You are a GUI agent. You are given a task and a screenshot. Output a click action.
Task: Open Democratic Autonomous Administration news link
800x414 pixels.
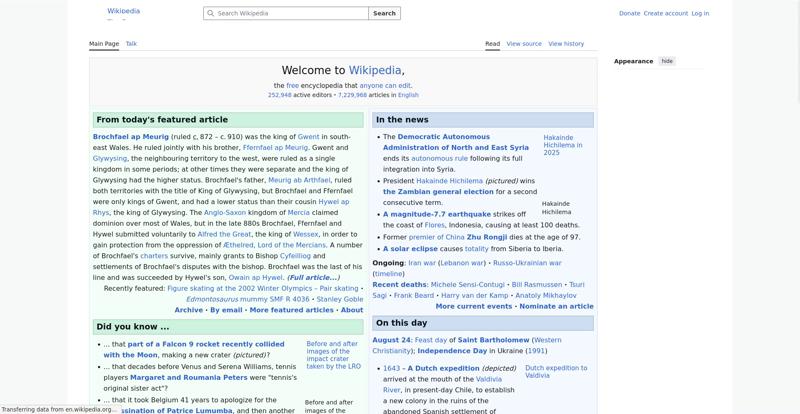tap(456, 142)
